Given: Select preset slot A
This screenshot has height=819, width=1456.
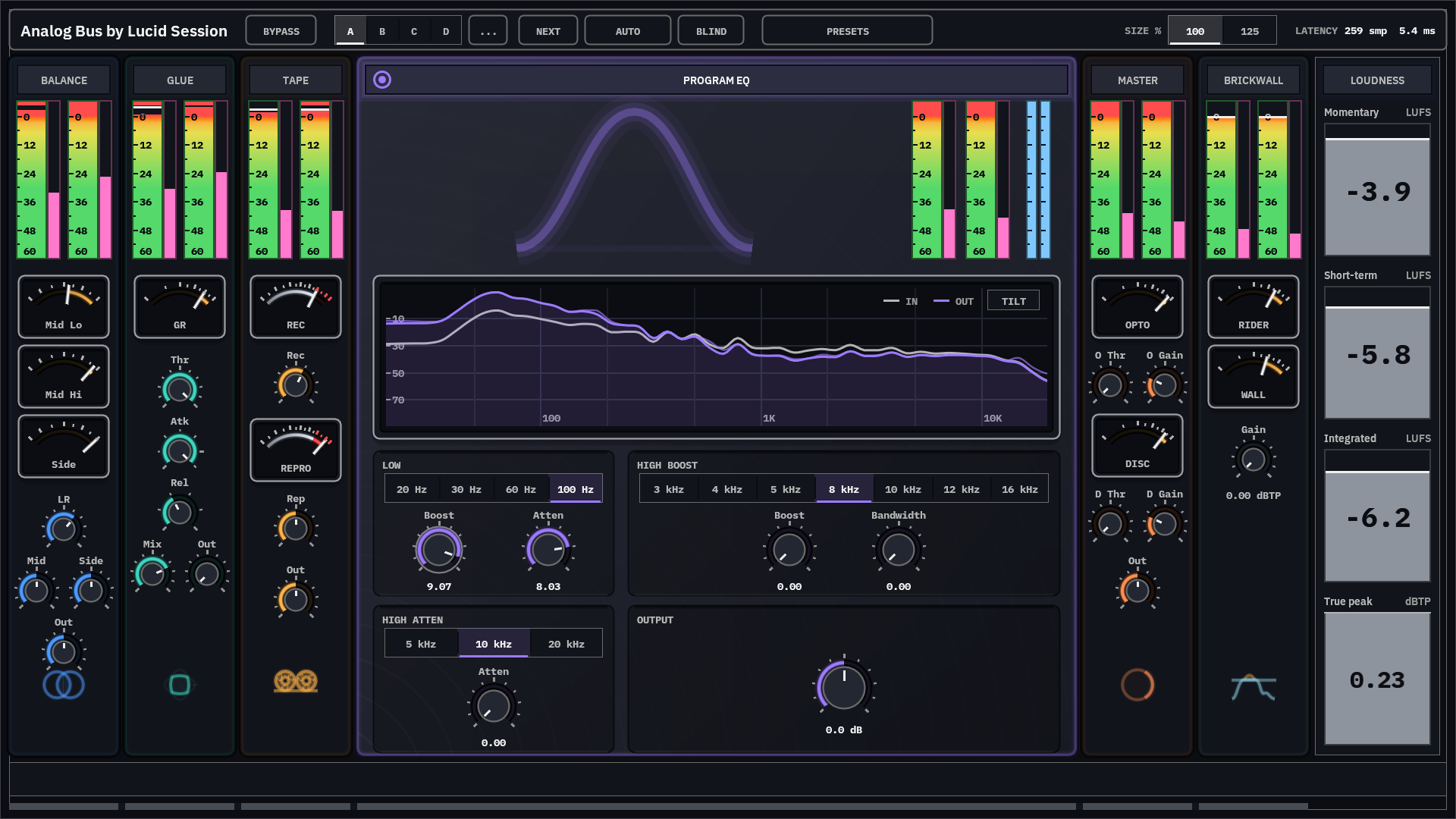Looking at the screenshot, I should [350, 31].
